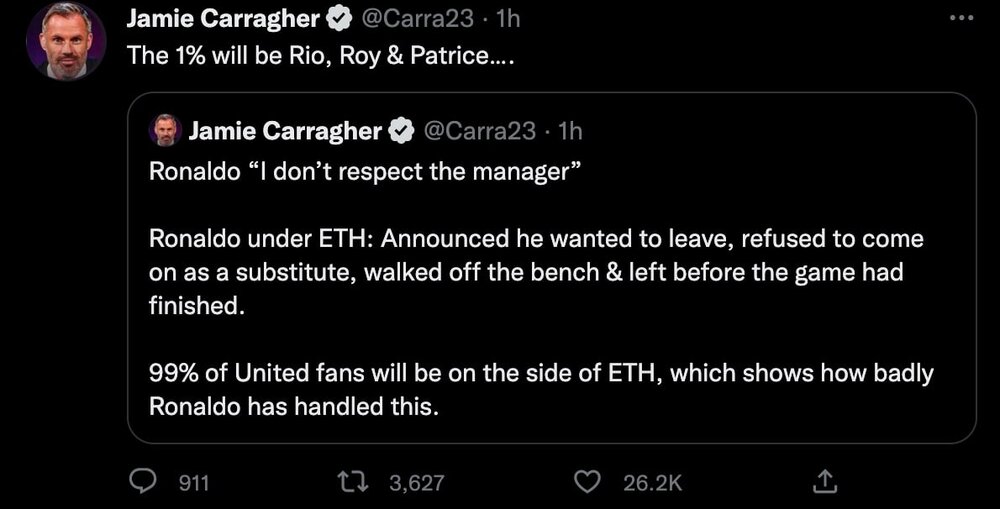Click the share upload arrow icon

(x=824, y=482)
